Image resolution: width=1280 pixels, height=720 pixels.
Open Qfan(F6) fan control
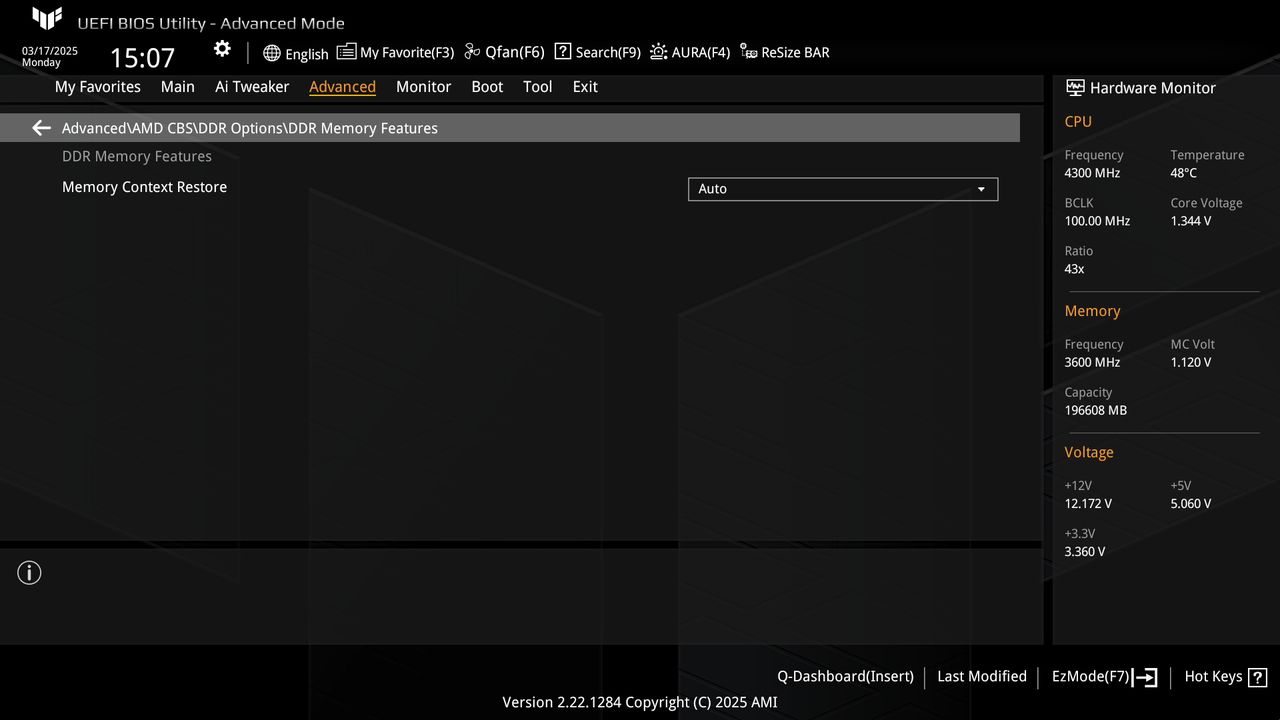tap(504, 52)
